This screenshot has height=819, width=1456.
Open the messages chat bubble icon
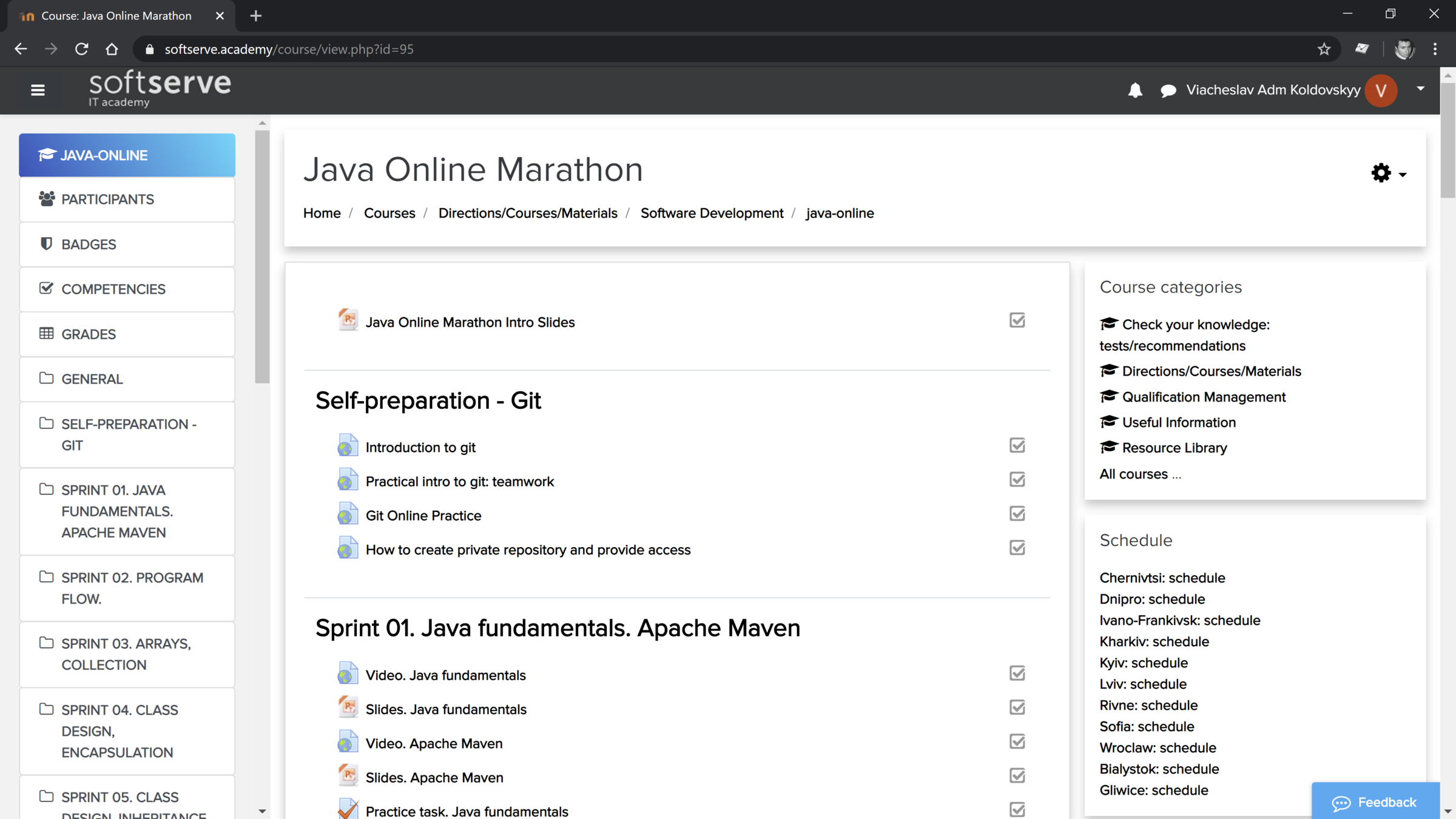1168,90
